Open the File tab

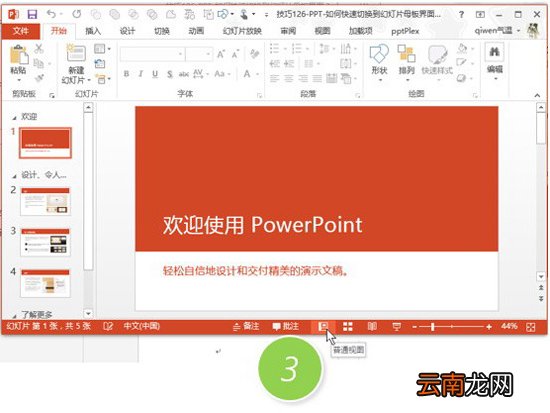point(21,31)
